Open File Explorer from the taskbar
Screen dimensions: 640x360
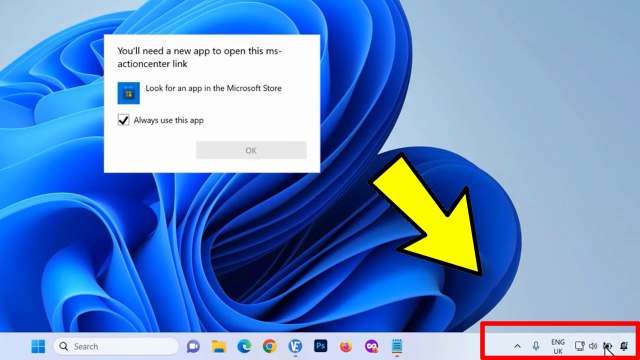[x=219, y=347]
